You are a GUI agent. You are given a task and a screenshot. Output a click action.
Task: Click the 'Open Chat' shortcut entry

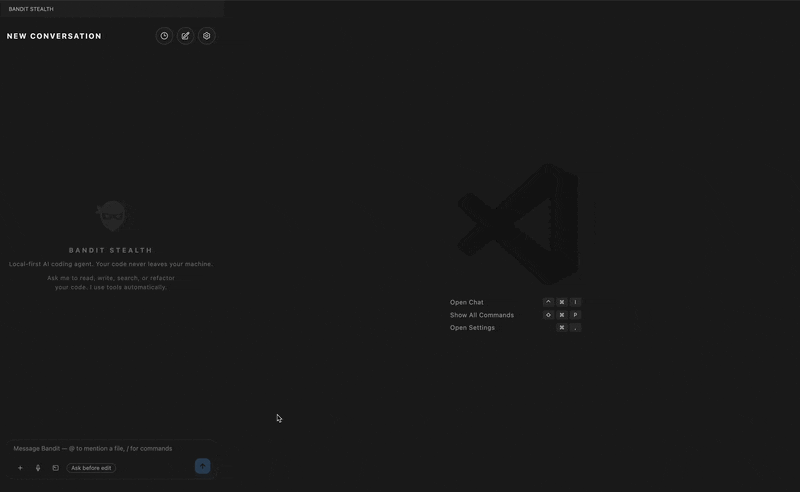pyautogui.click(x=466, y=302)
